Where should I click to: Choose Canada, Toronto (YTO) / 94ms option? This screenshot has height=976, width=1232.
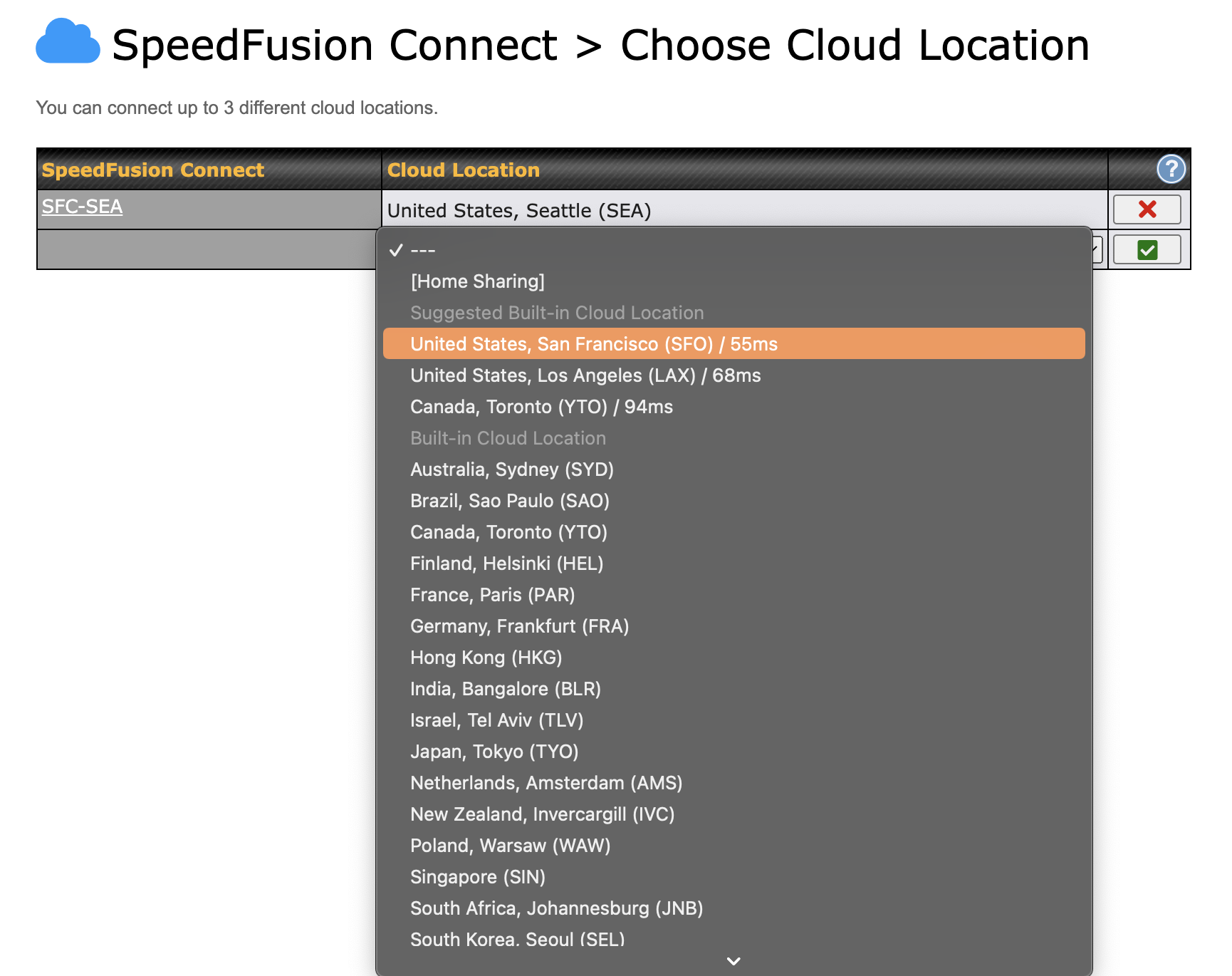[541, 407]
